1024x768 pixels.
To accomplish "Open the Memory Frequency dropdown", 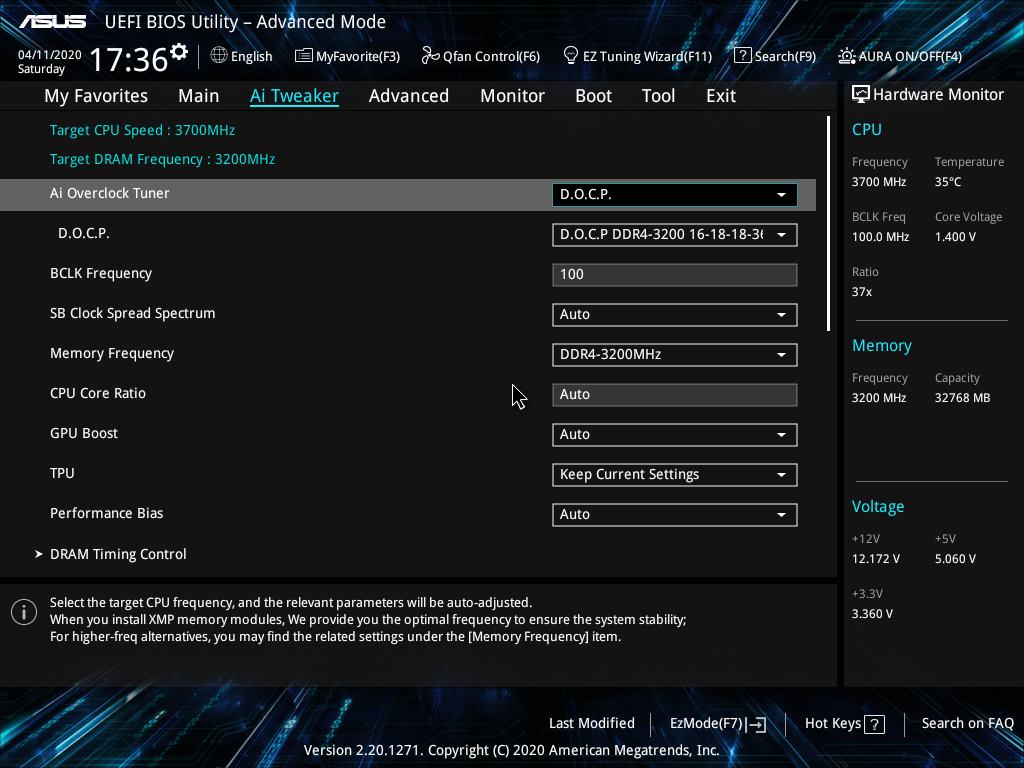I will coord(675,355).
